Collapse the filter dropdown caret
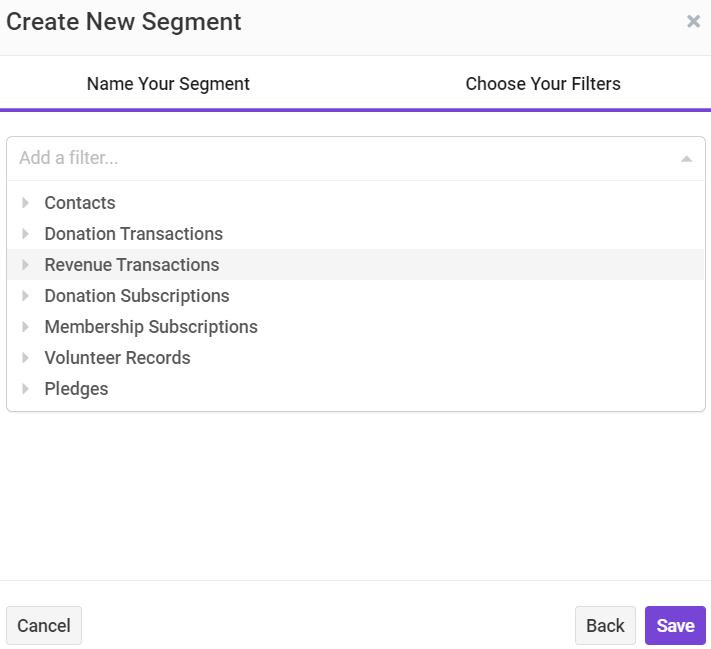711x649 pixels. (686, 159)
